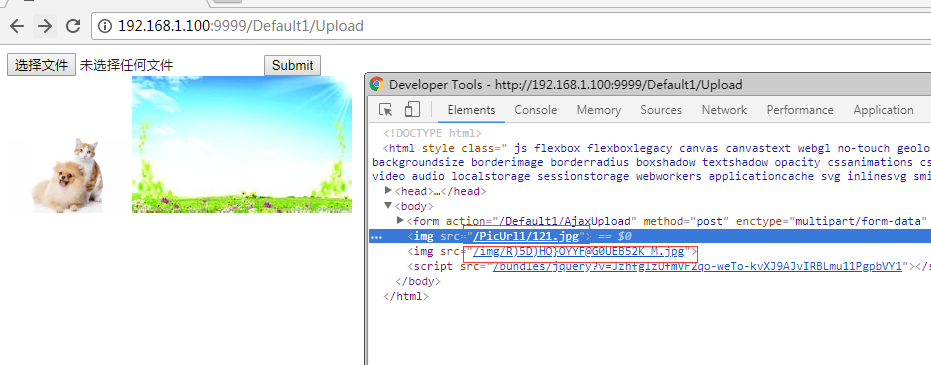Click the Chrome logo in the Developer Tools title

point(376,85)
